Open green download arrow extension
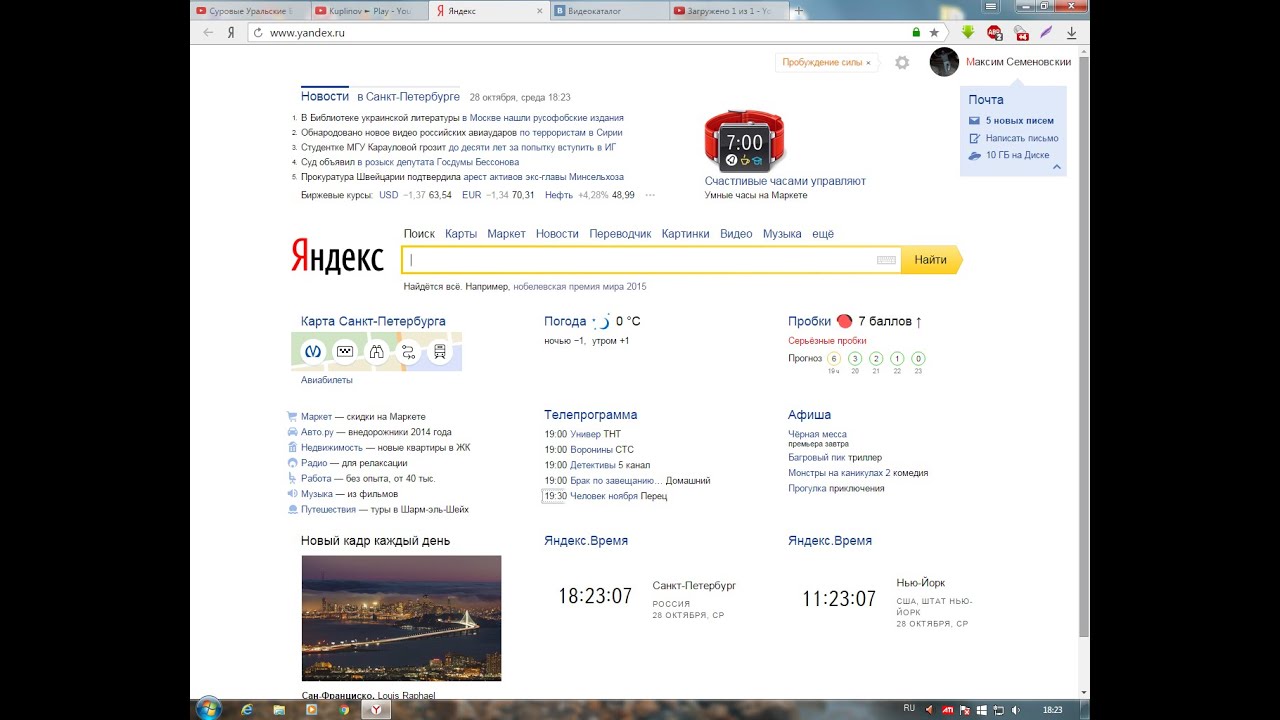Image resolution: width=1280 pixels, height=720 pixels. tap(967, 32)
